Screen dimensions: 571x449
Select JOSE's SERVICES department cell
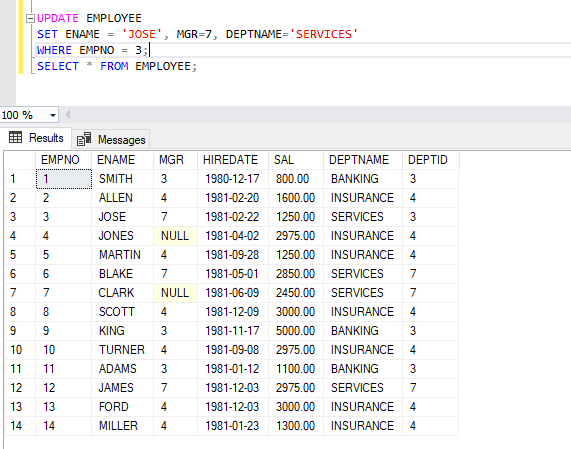[x=363, y=217]
